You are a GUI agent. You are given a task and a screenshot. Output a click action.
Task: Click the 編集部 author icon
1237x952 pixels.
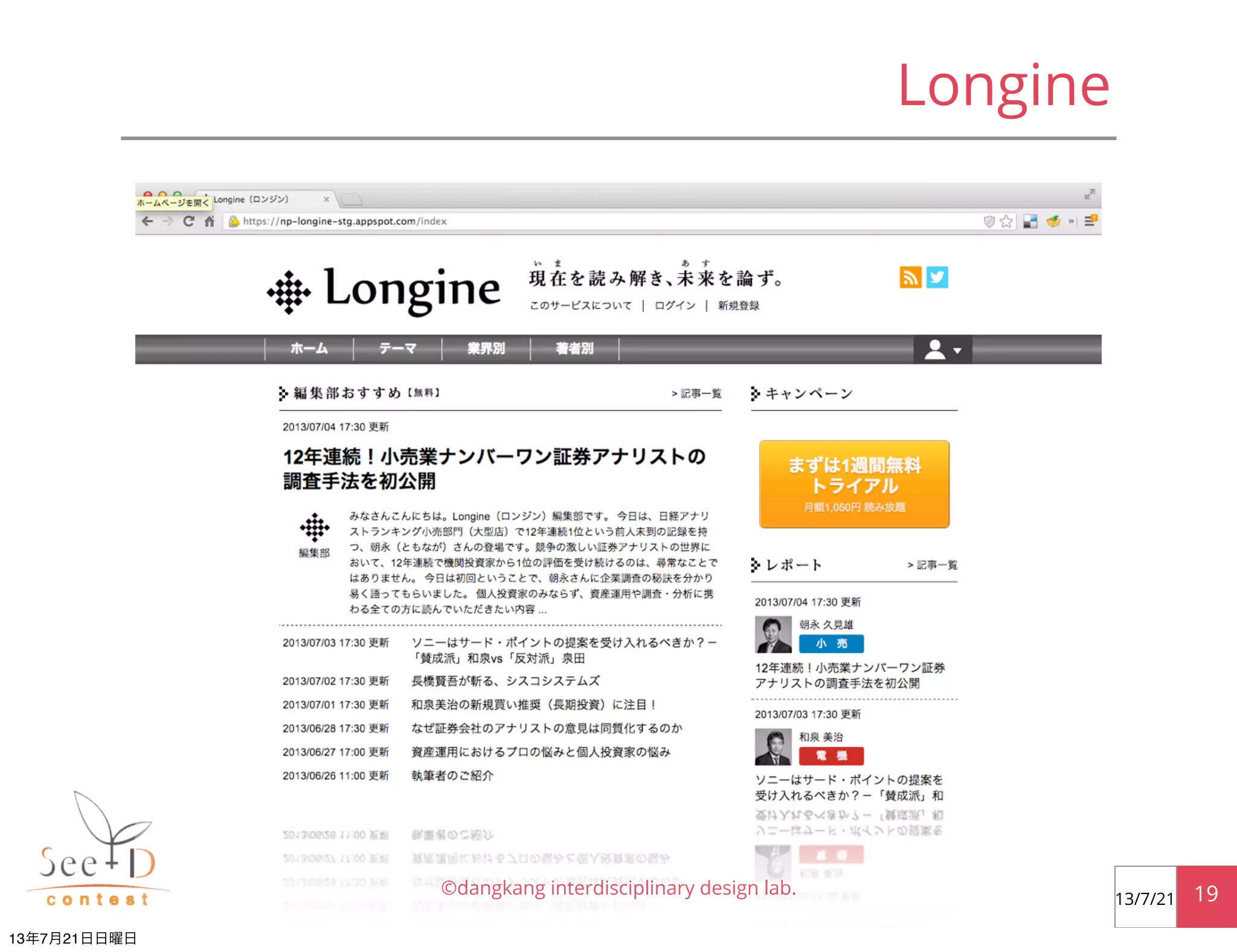click(315, 527)
